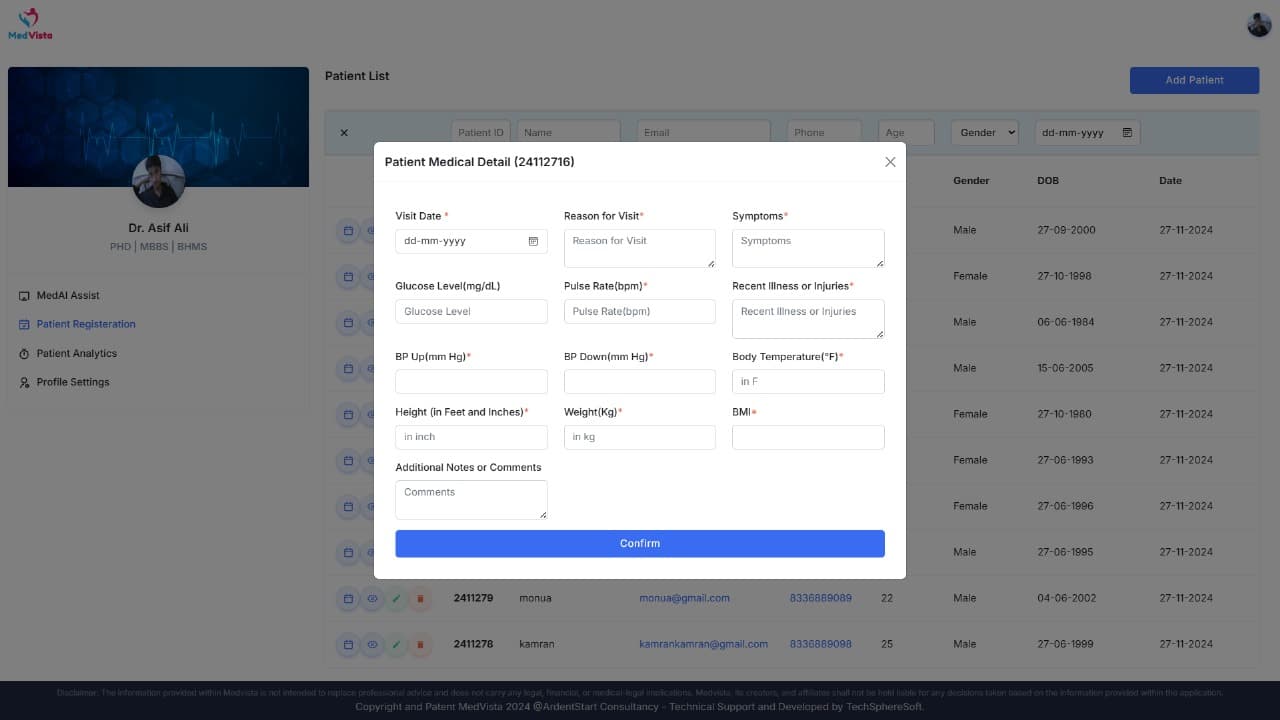Select the BP Up(mm Hg) input box
Image resolution: width=1280 pixels, height=720 pixels.
[471, 381]
